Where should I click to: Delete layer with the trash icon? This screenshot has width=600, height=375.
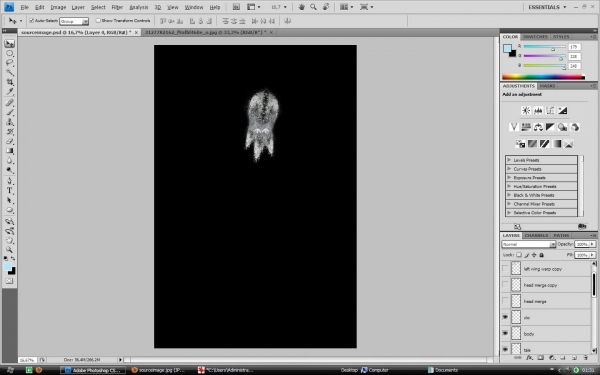[x=585, y=358]
